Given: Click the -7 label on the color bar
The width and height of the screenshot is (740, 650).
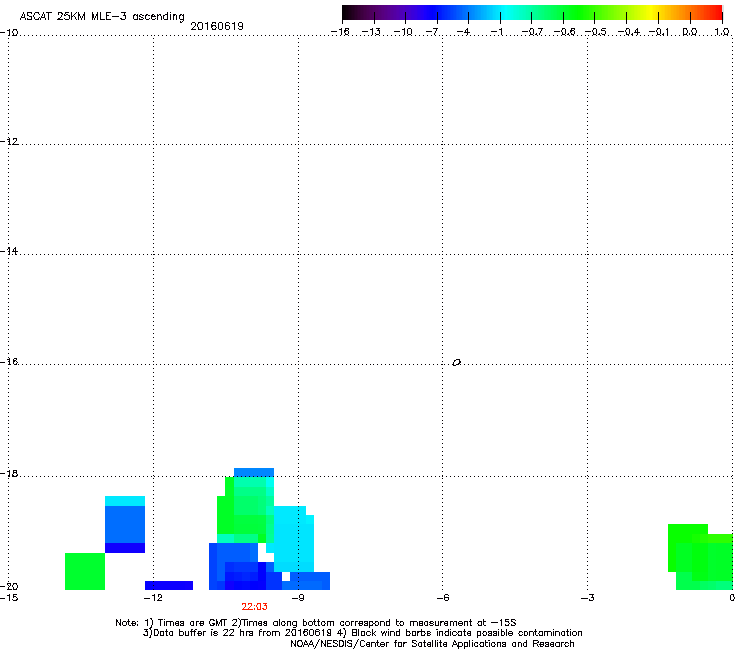Looking at the screenshot, I should click(434, 32).
